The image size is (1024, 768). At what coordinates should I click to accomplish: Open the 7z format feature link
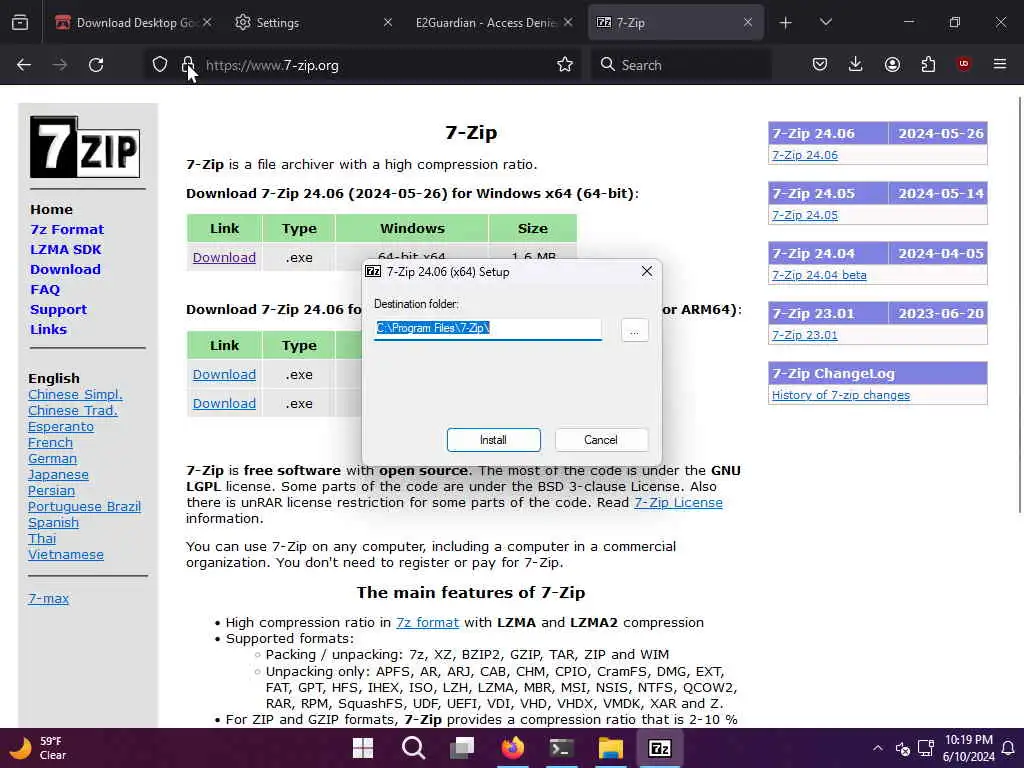[x=427, y=622]
